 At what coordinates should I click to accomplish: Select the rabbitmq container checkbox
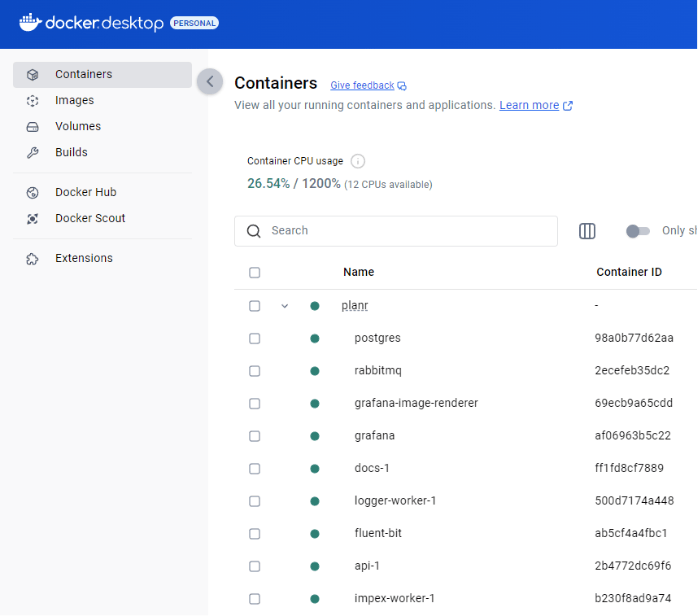coord(254,371)
